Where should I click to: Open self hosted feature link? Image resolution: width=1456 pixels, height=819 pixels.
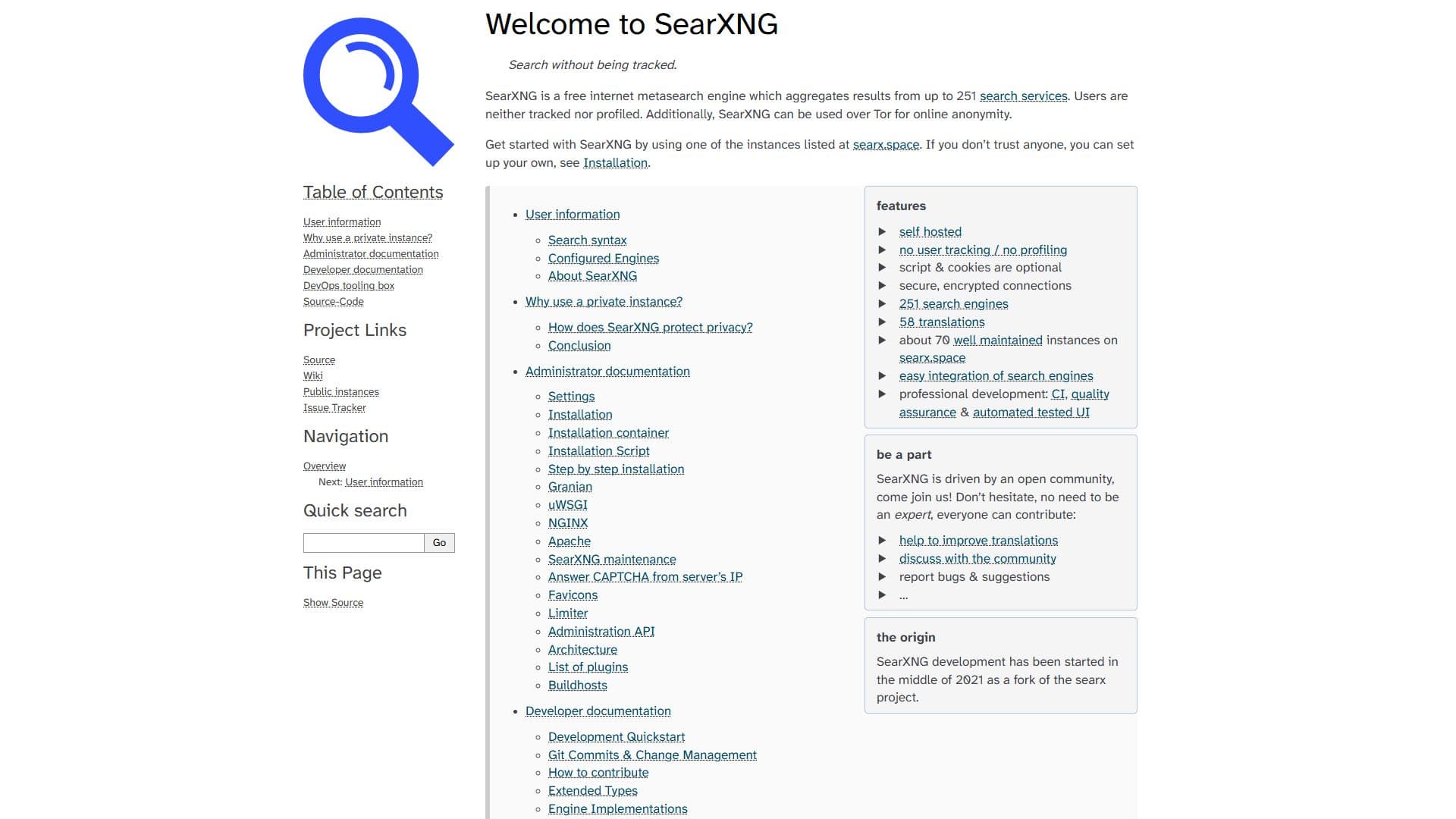point(930,232)
